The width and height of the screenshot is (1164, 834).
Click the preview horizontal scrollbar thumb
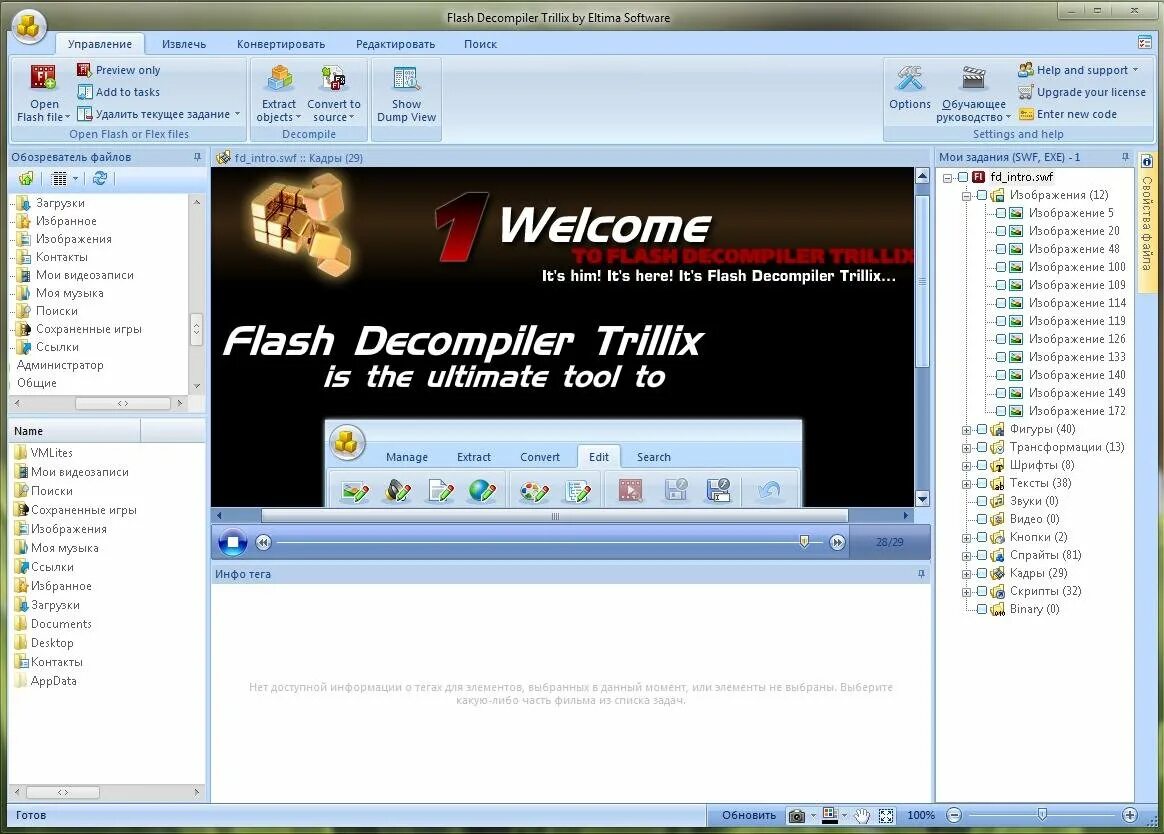pos(555,515)
